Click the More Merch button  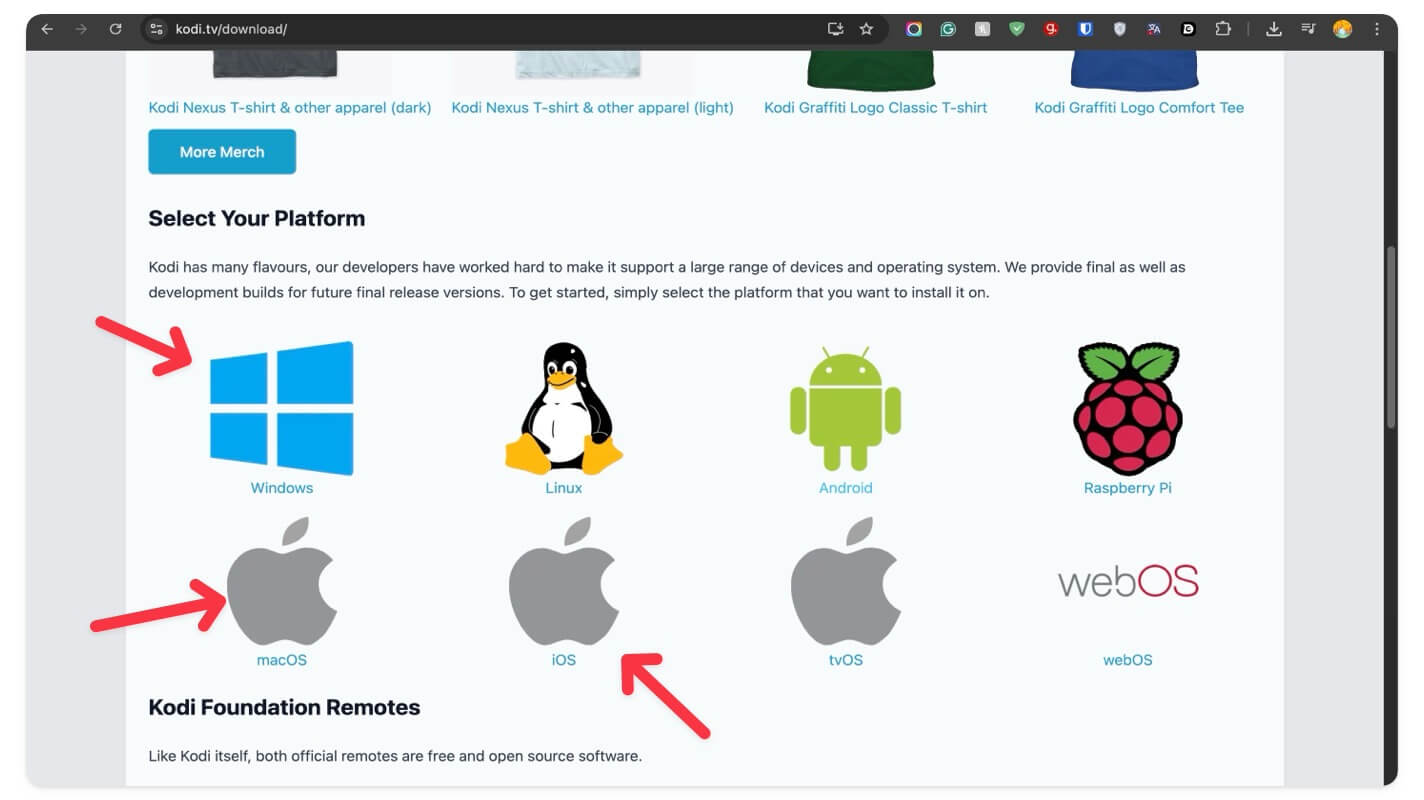pyautogui.click(x=222, y=152)
